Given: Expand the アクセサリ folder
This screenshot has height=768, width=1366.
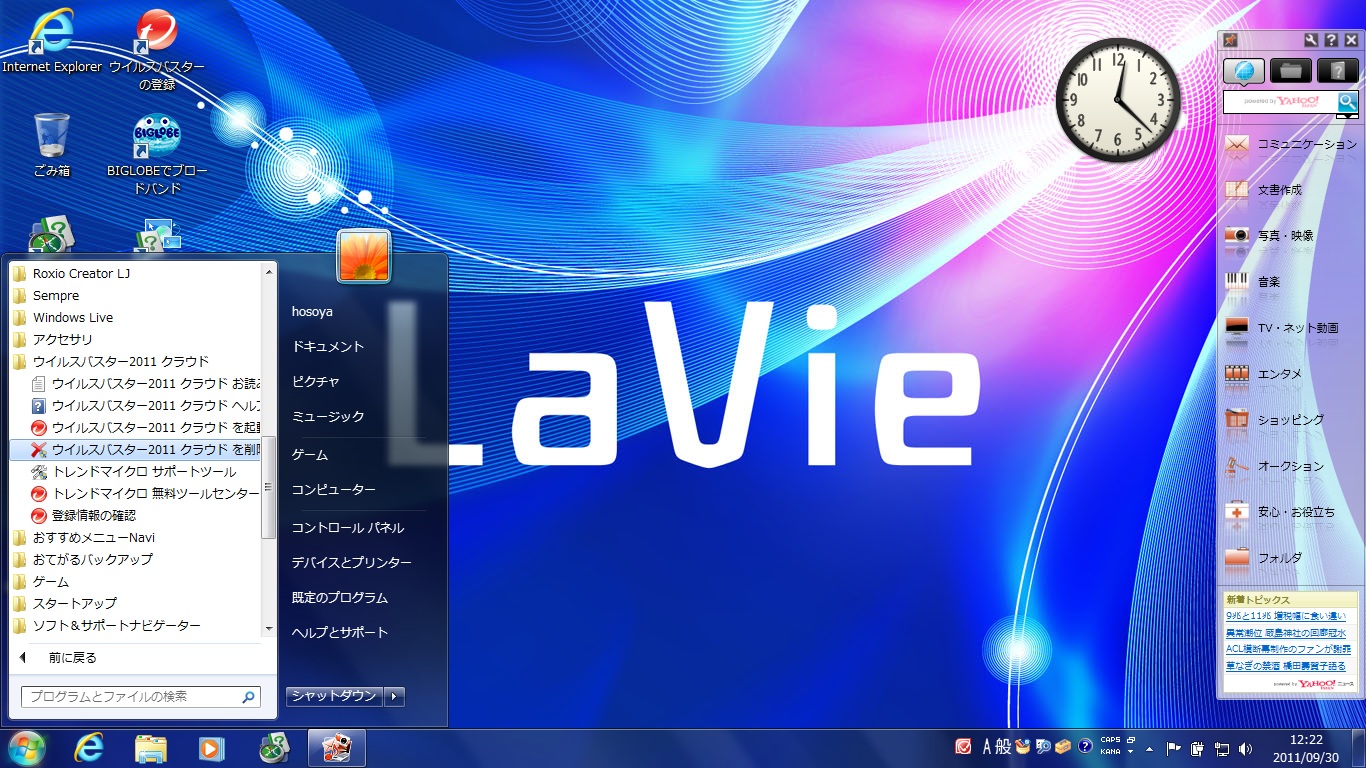Looking at the screenshot, I should coord(135,339).
